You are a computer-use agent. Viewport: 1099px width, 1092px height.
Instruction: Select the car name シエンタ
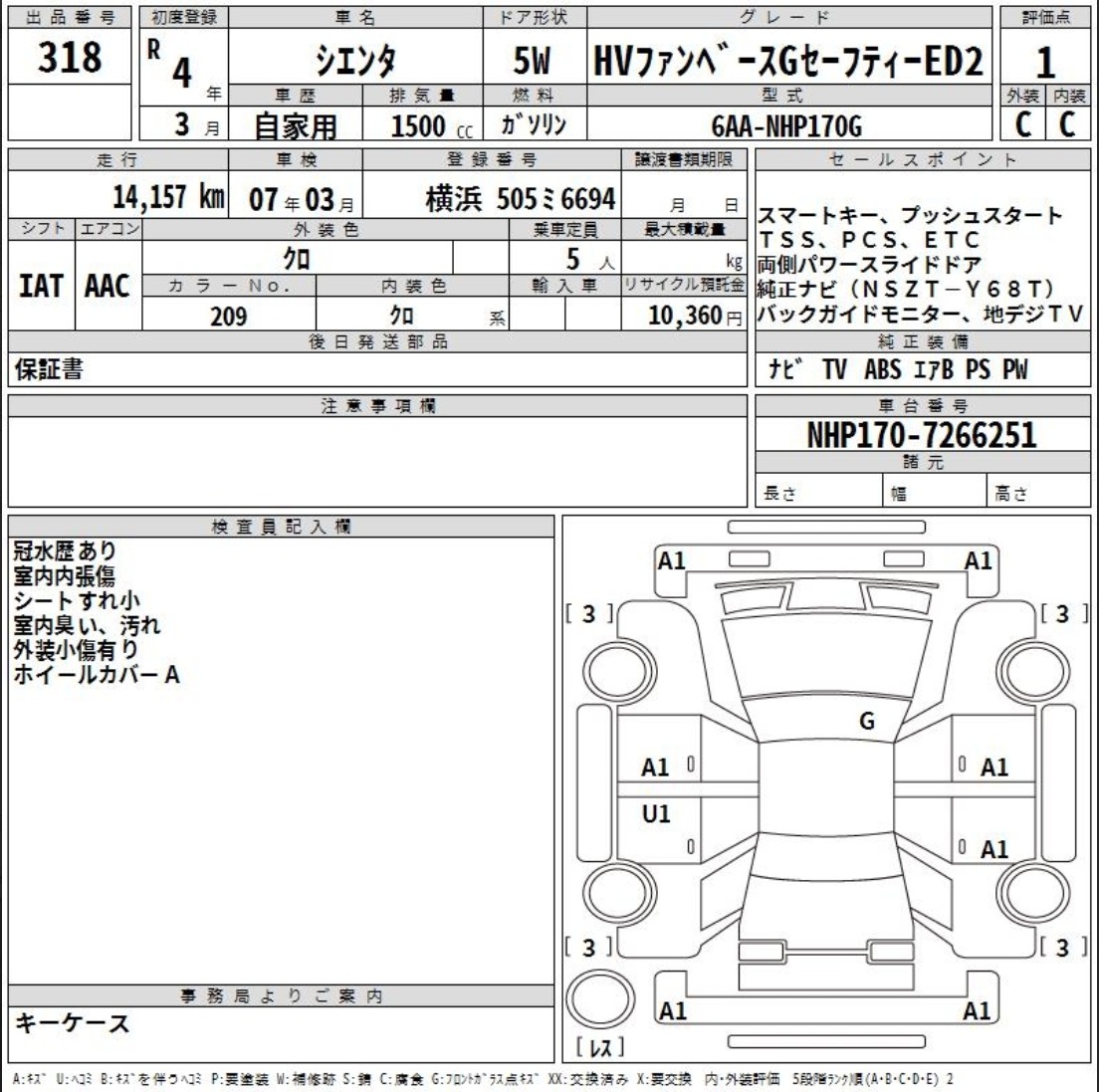(355, 61)
